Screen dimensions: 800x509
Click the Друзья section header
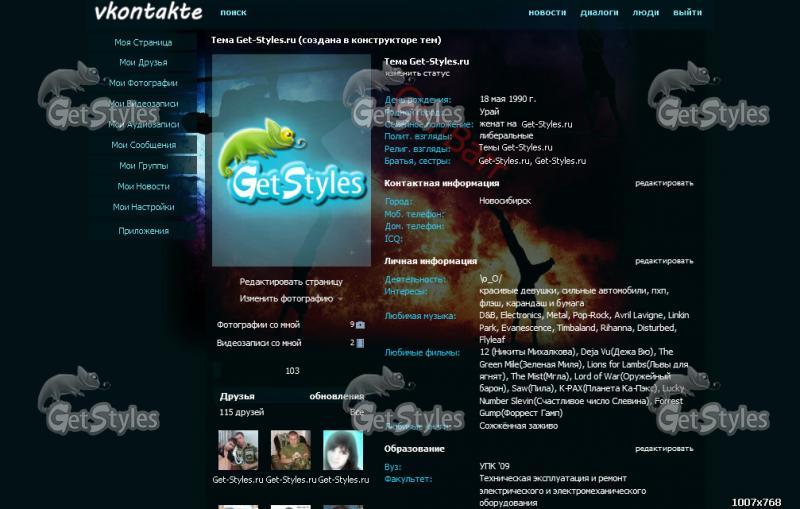coord(237,396)
